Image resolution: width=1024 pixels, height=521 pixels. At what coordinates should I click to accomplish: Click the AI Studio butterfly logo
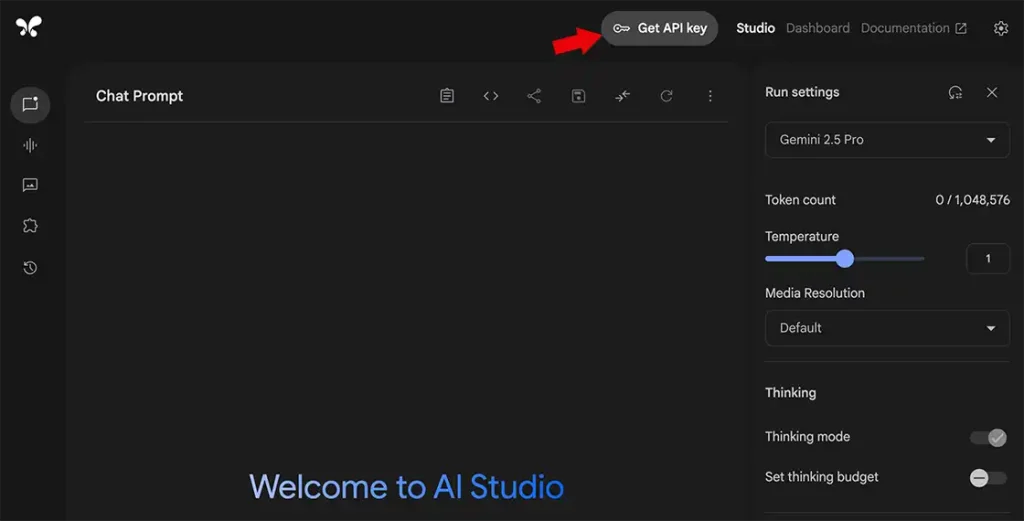[x=29, y=26]
